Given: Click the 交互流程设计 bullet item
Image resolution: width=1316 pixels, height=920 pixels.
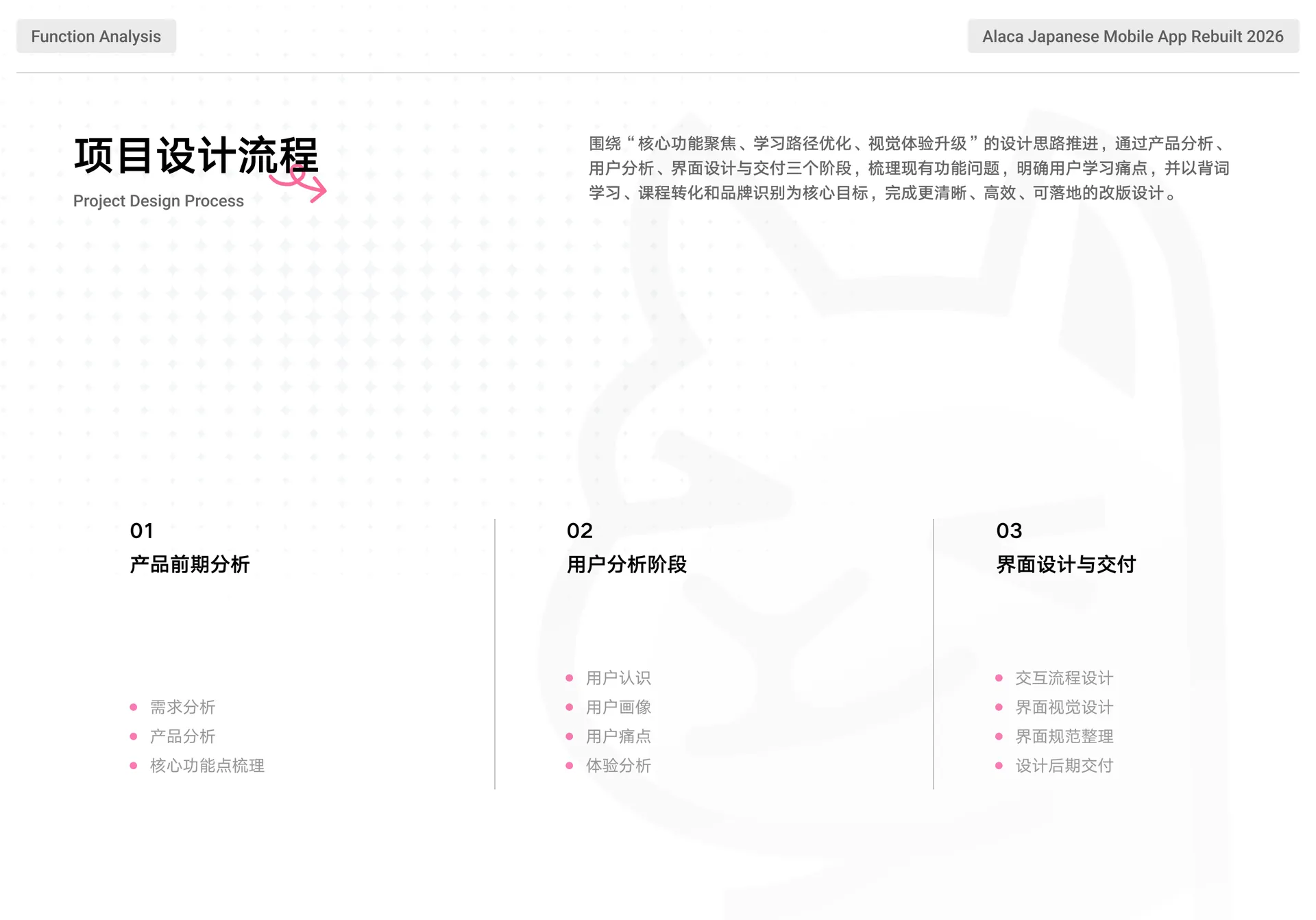Looking at the screenshot, I should (1055, 678).
